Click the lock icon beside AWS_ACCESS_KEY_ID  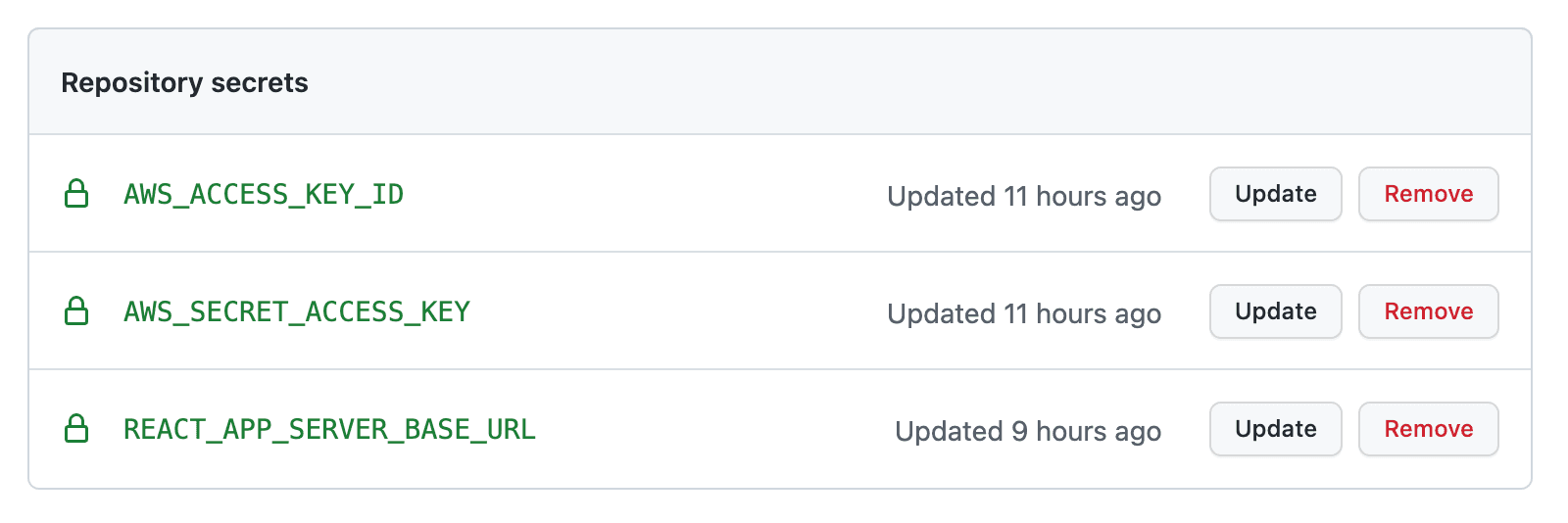tap(76, 194)
